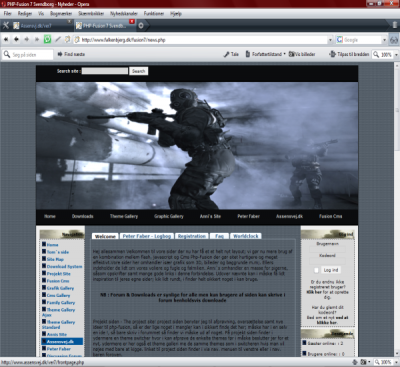Image resolution: width=400 pixels, height=367 pixels.
Task: Open the panels wrench icon on tab bar
Action: point(6,25)
